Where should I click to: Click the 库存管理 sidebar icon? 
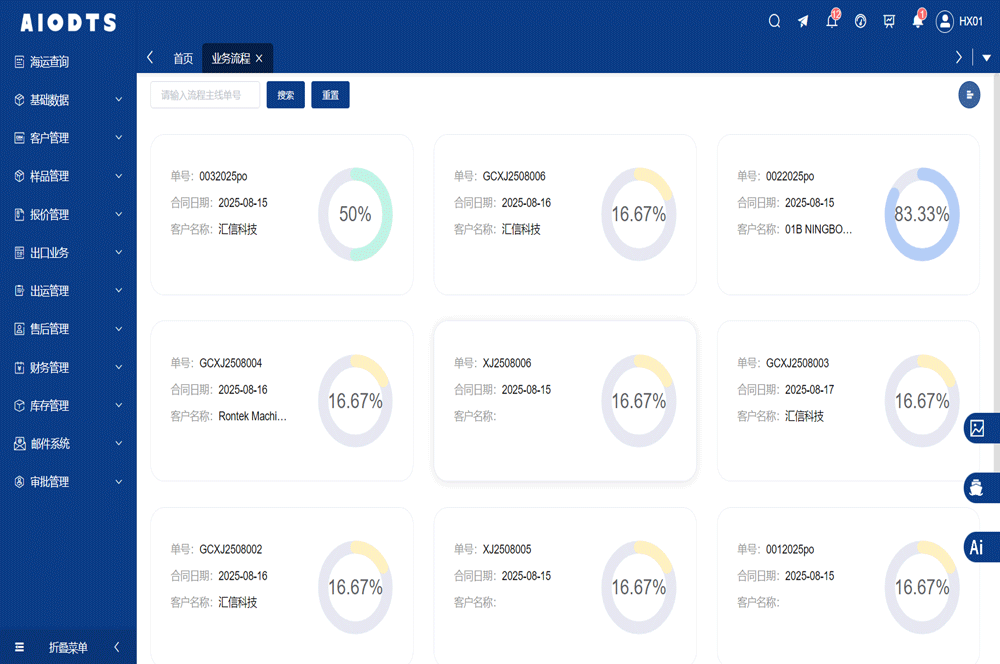click(x=19, y=406)
